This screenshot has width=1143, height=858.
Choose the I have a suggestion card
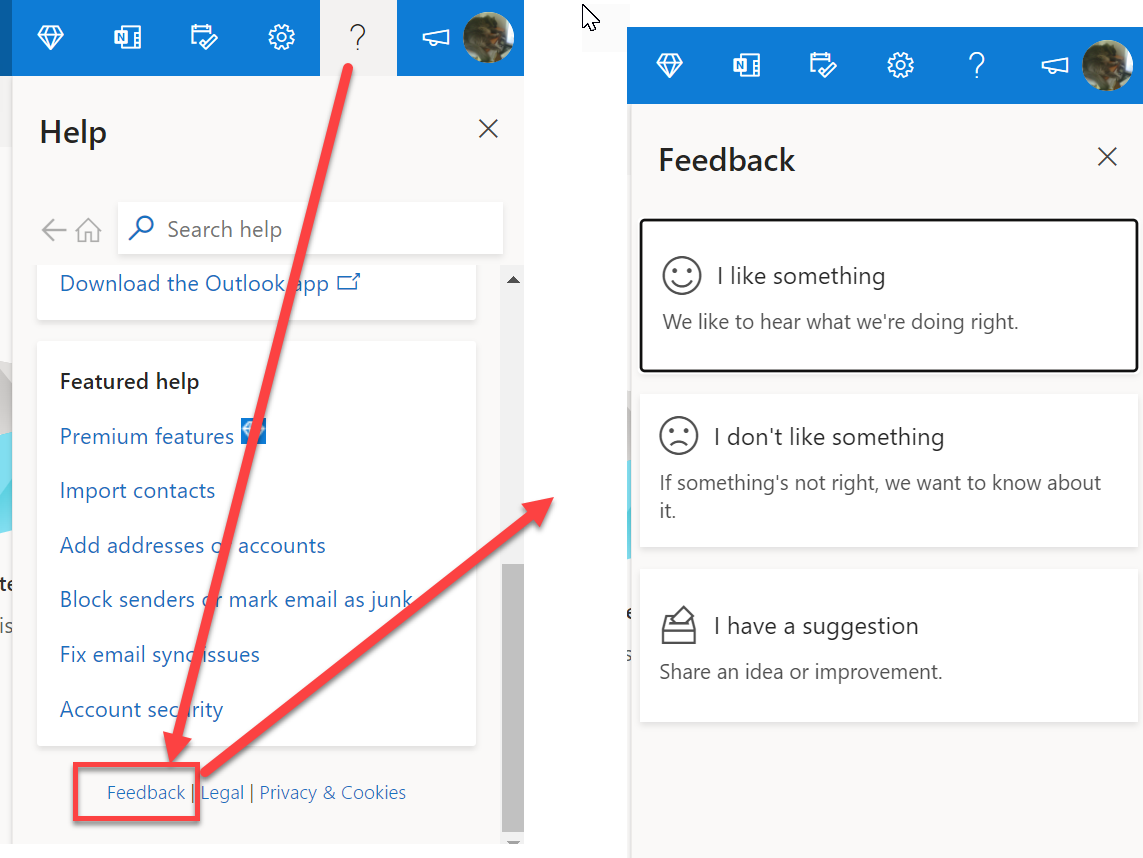889,646
